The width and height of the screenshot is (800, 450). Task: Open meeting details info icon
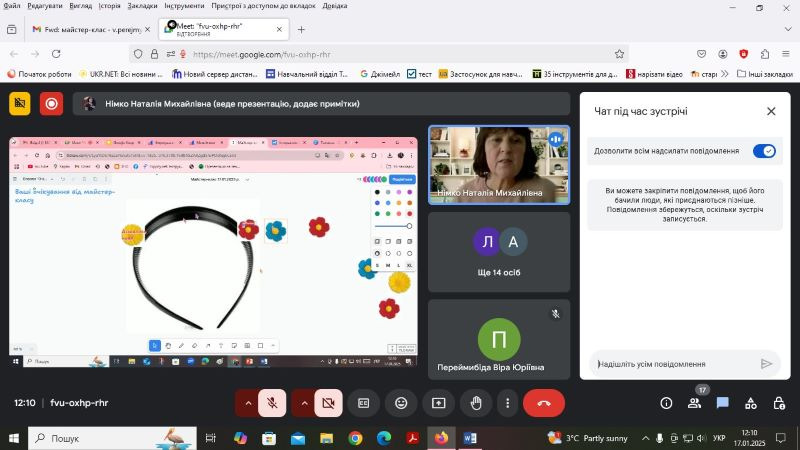coord(666,403)
